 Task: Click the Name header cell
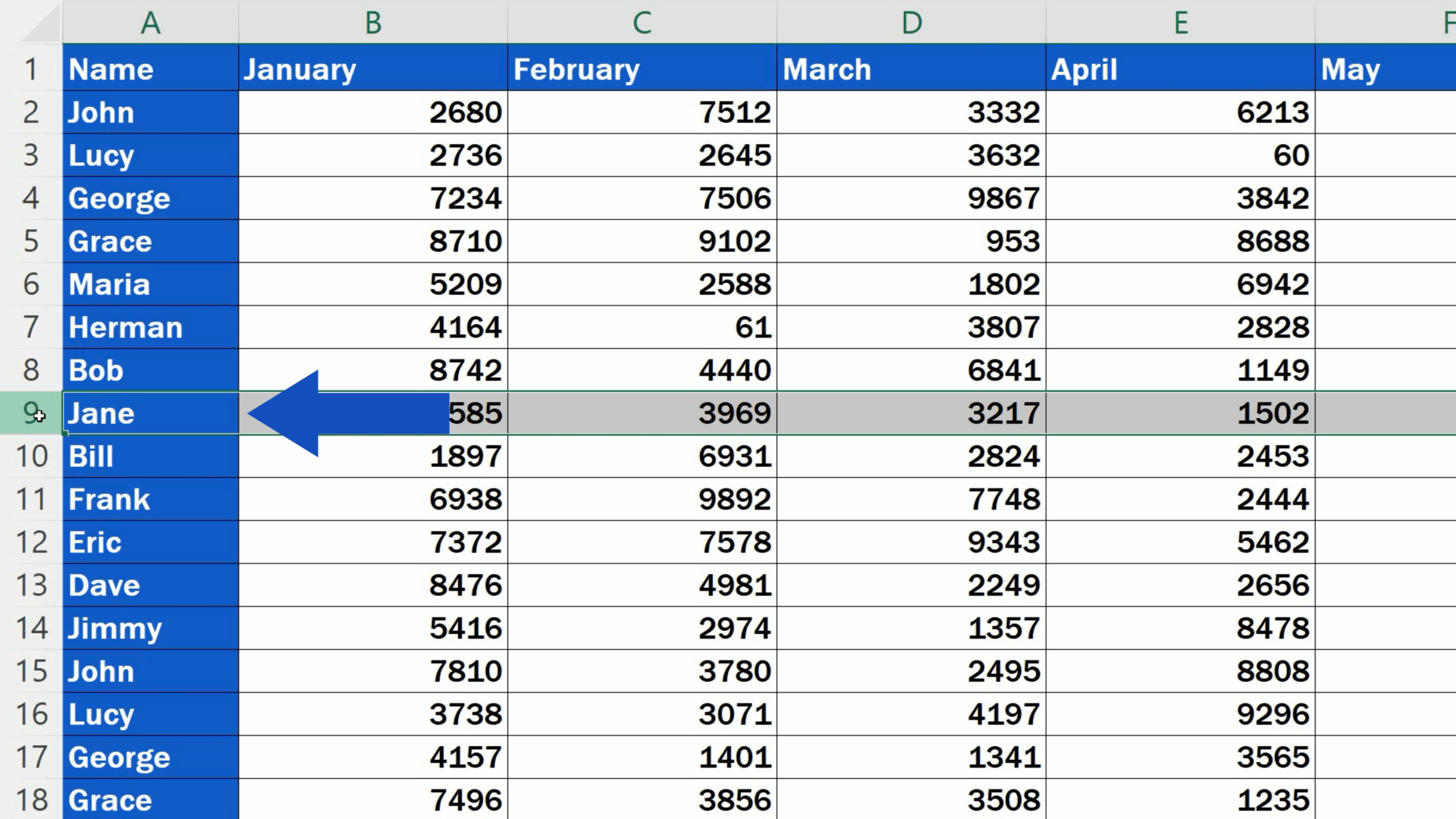tap(149, 69)
